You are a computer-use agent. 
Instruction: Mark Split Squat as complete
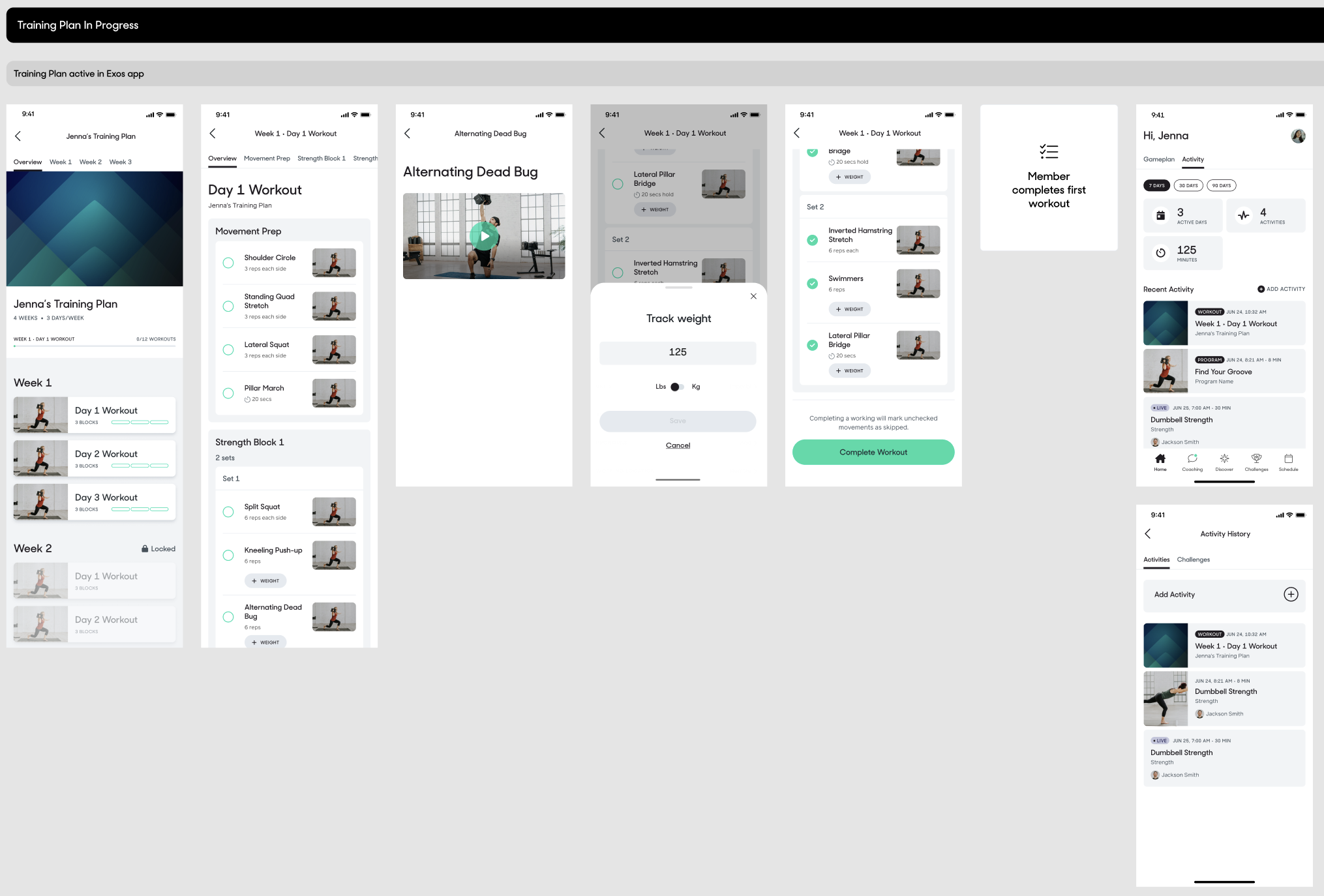pyautogui.click(x=228, y=512)
